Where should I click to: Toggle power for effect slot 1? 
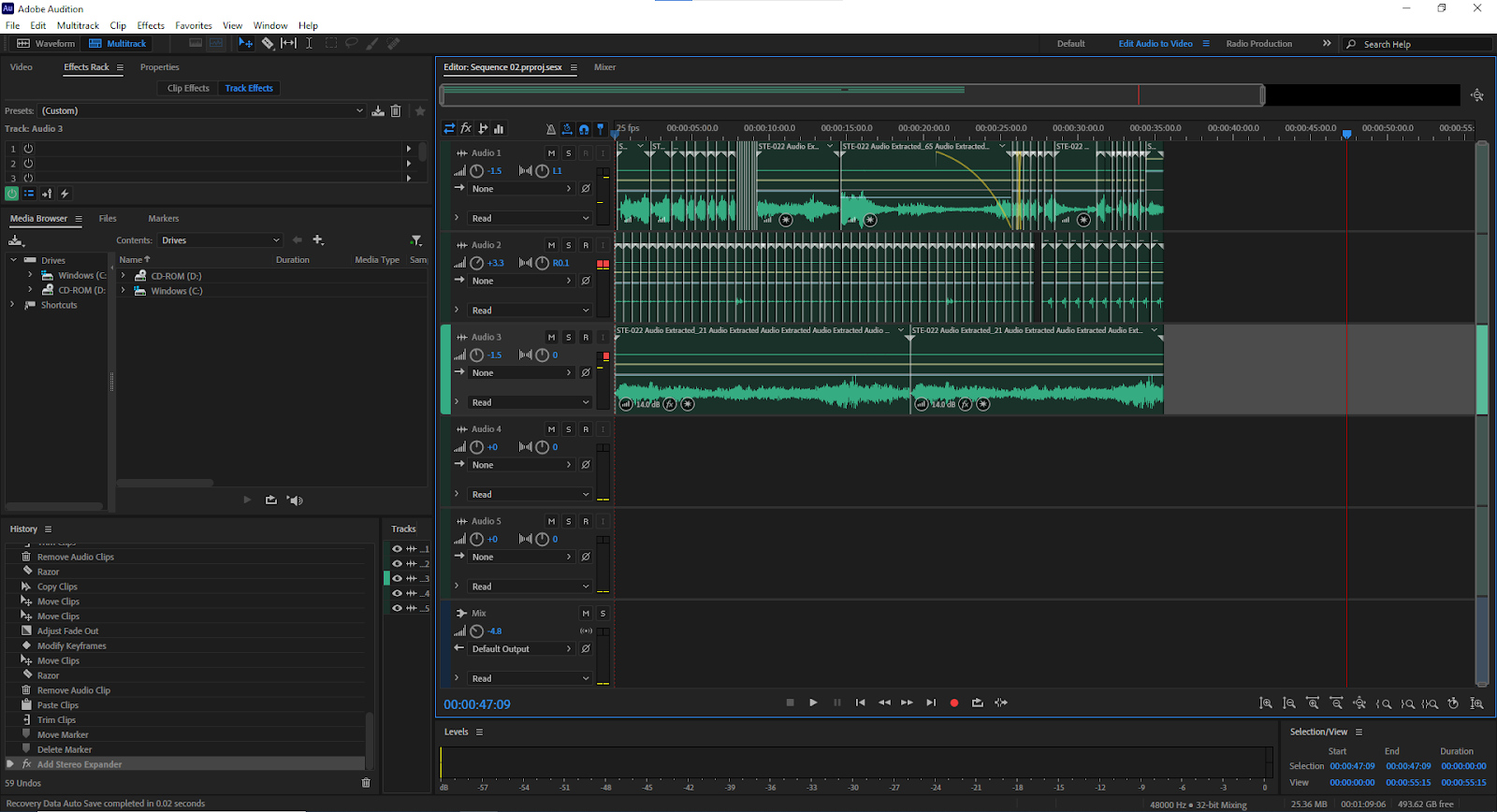tap(28, 149)
